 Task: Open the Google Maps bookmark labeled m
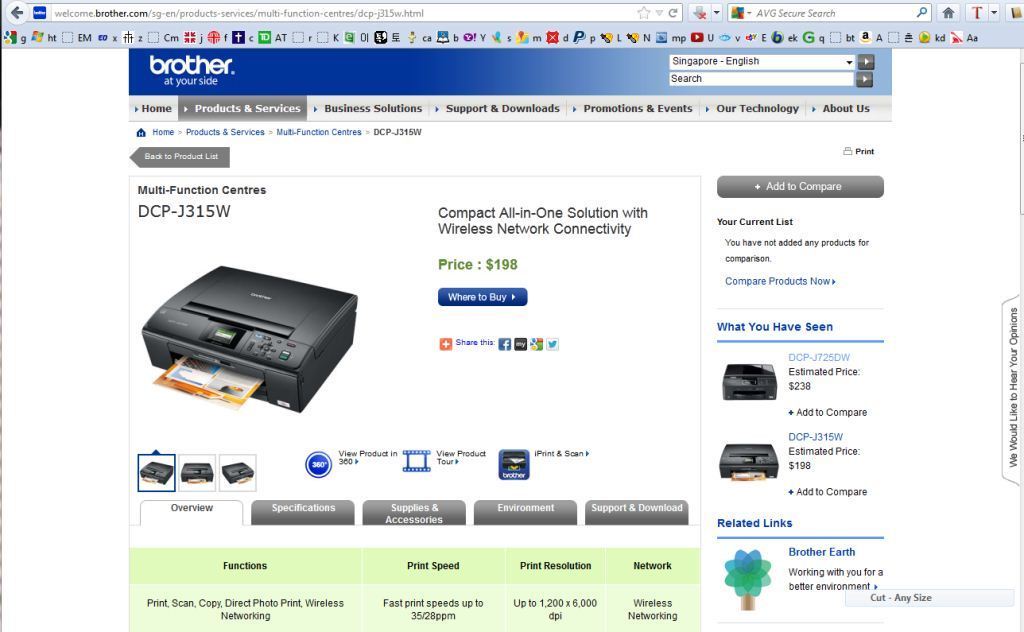click(528, 38)
